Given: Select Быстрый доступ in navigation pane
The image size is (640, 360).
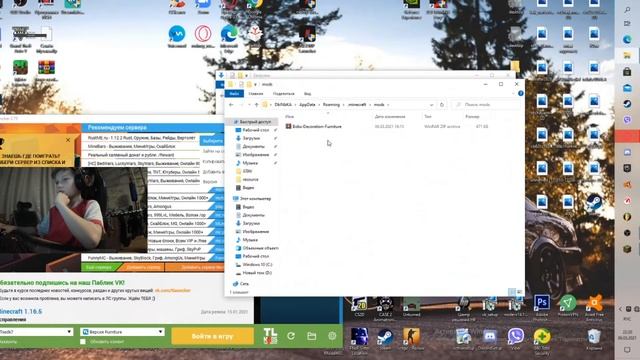Looking at the screenshot, I should coord(255,122).
